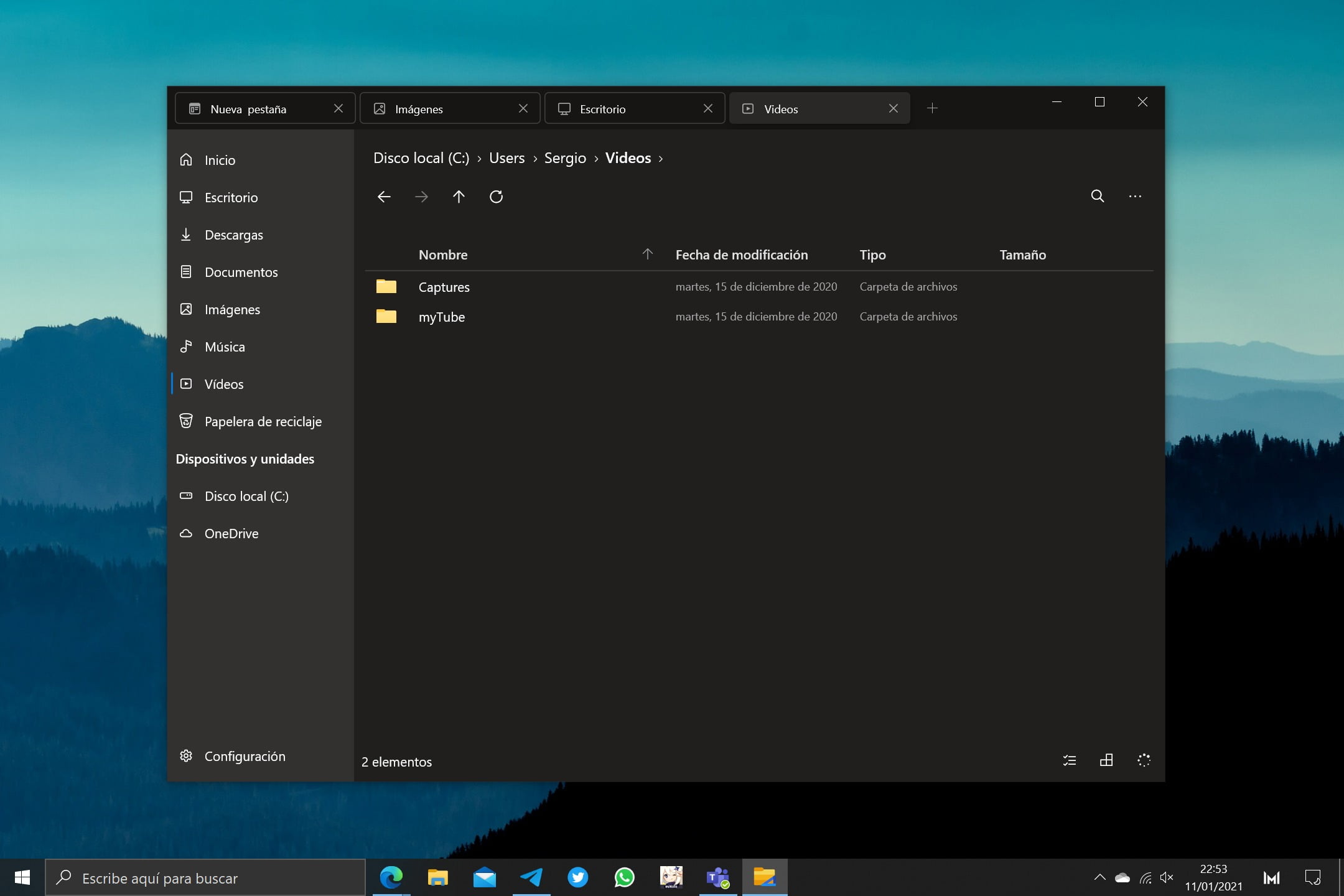Viewport: 1344px width, 896px height.
Task: Select Vídeos in the sidebar
Action: click(224, 384)
